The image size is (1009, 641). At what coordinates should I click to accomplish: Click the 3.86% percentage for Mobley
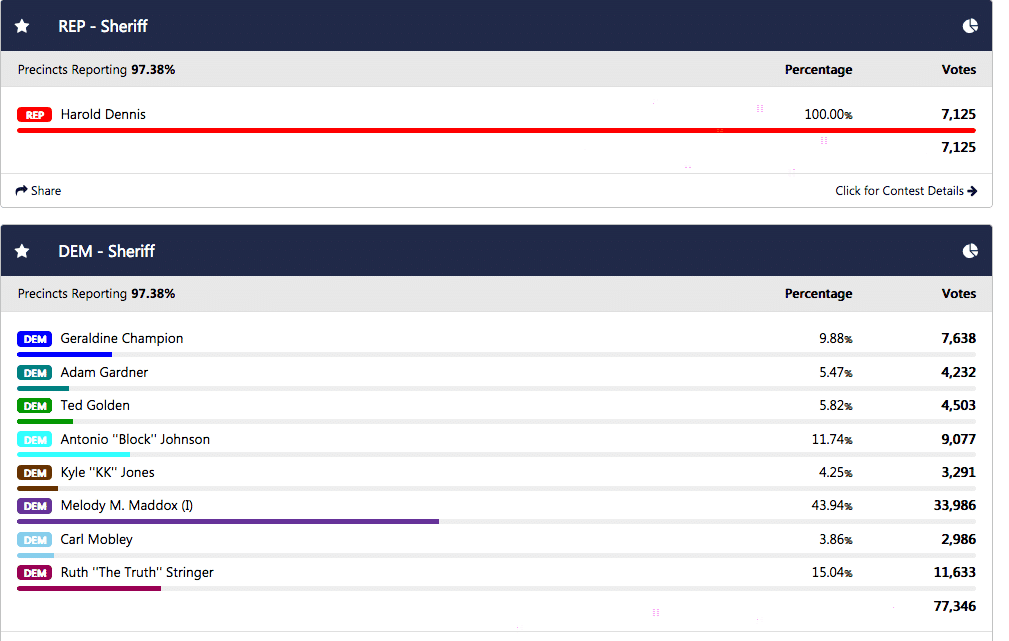(x=835, y=539)
